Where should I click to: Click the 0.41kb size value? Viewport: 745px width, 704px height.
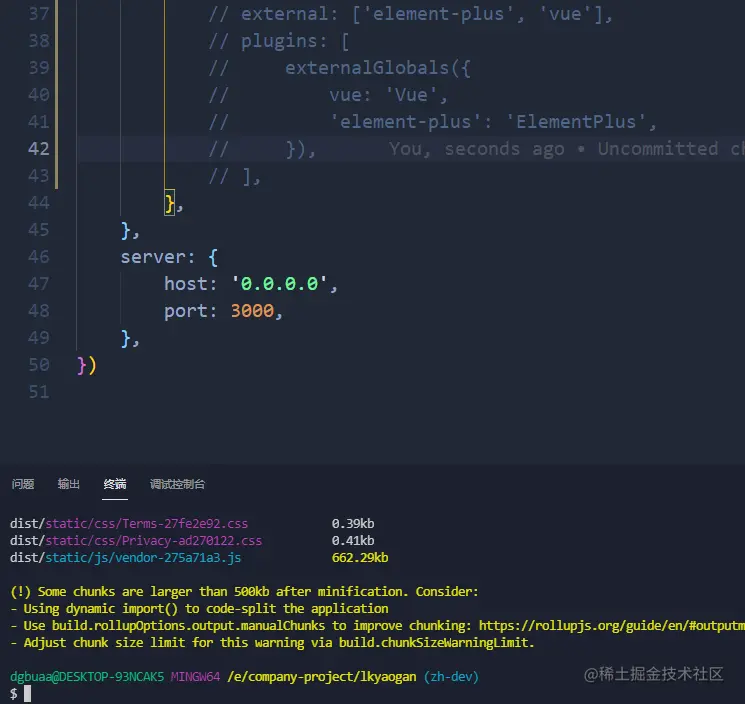pos(353,541)
